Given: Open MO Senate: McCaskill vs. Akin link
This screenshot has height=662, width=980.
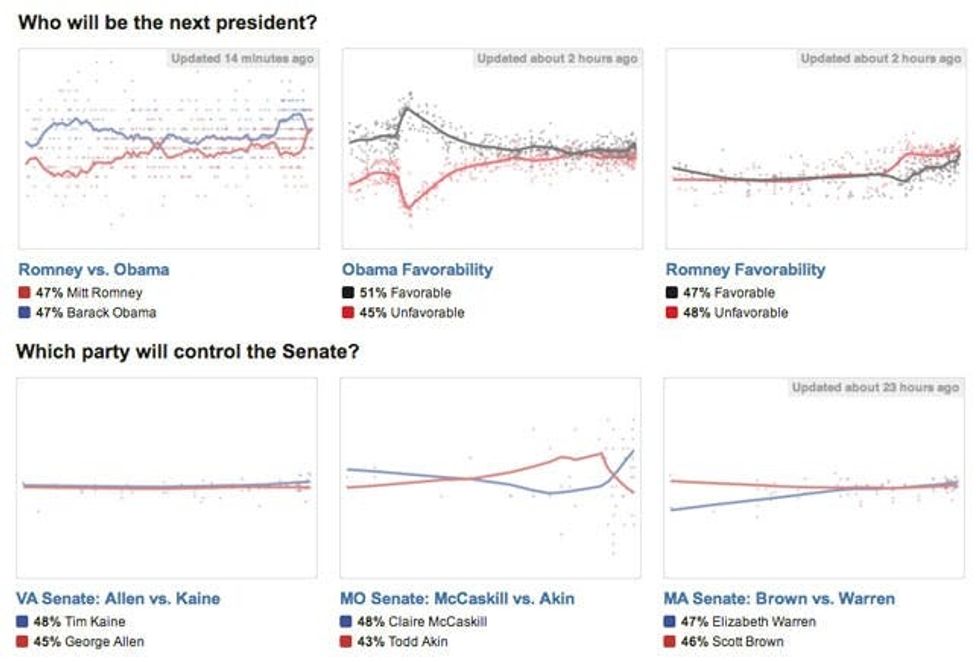Looking at the screenshot, I should point(457,598).
